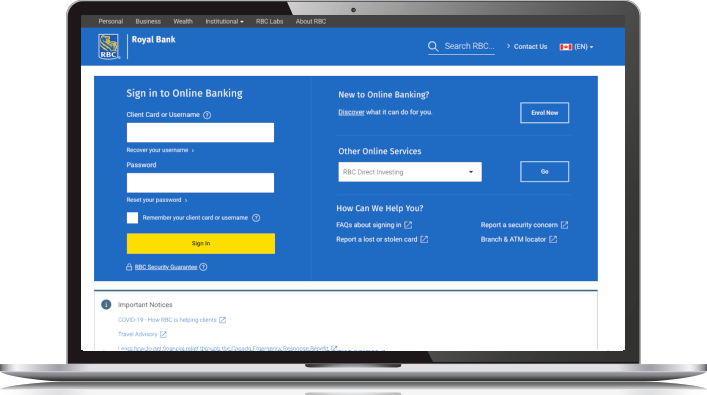This screenshot has width=707, height=395.
Task: Open the Wealth menu item
Action: [x=183, y=21]
